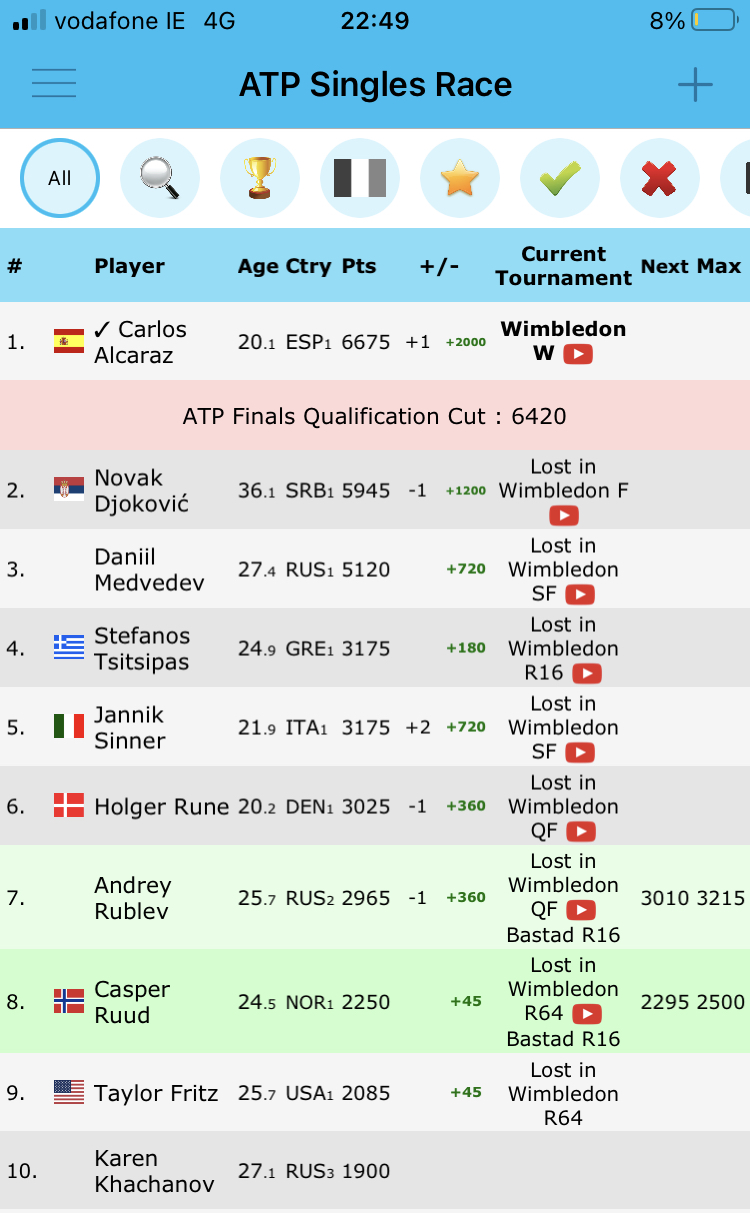Viewport: 750px width, 1213px height.
Task: Sort by Player column header
Action: pos(130,266)
